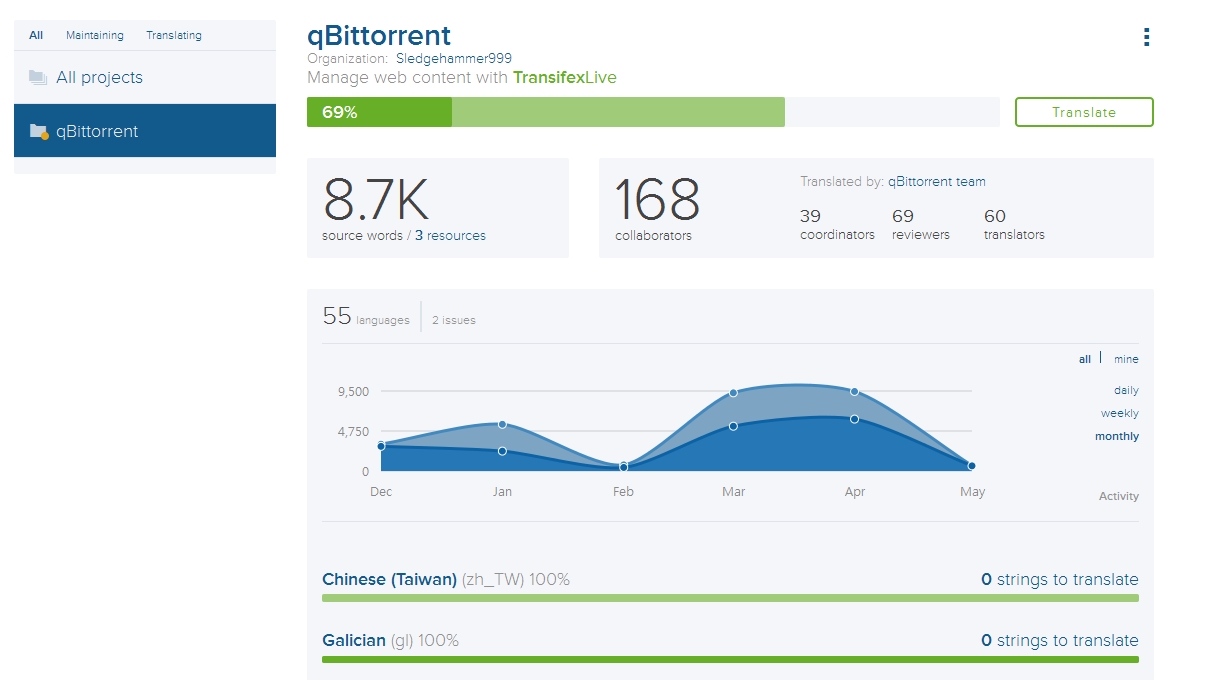This screenshot has width=1222, height=680.
Task: Click the lower Apr data point
Action: click(x=854, y=419)
